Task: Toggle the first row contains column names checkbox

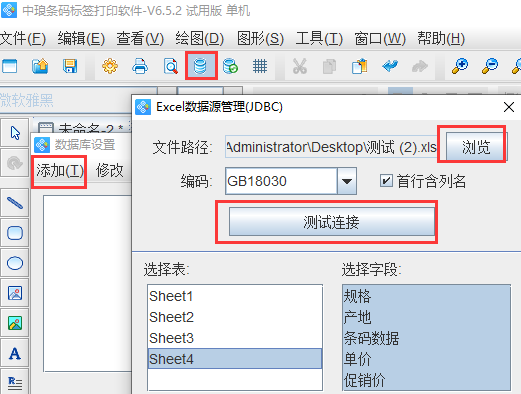Action: 386,181
